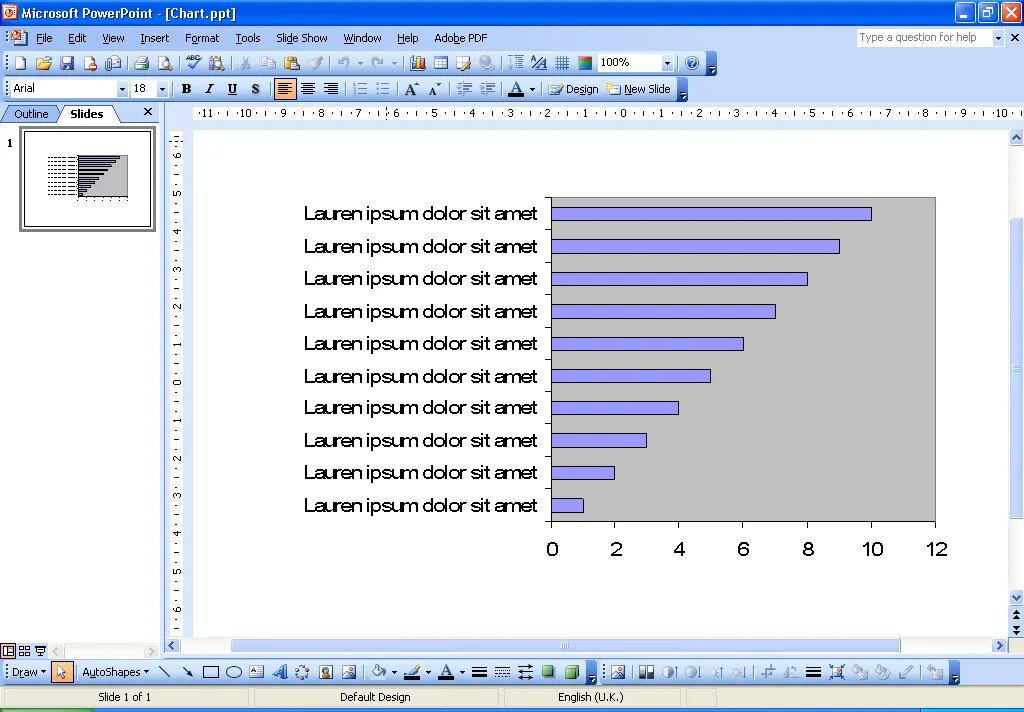Insert a table from the toolbar
This screenshot has width=1024, height=712.
[441, 63]
